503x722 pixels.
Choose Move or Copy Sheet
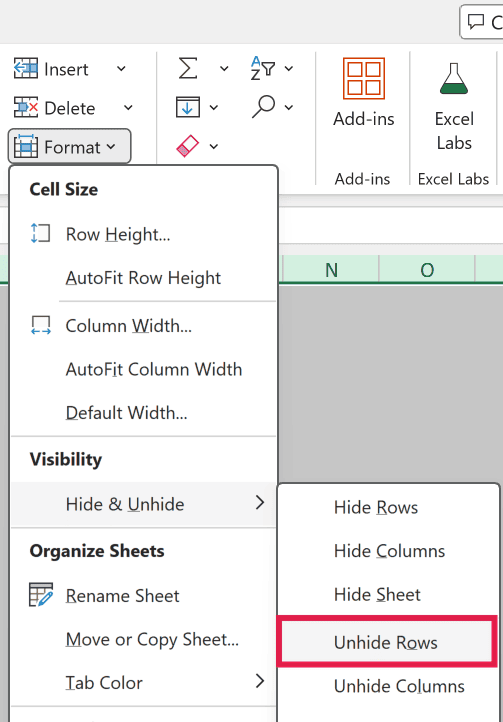tap(143, 639)
